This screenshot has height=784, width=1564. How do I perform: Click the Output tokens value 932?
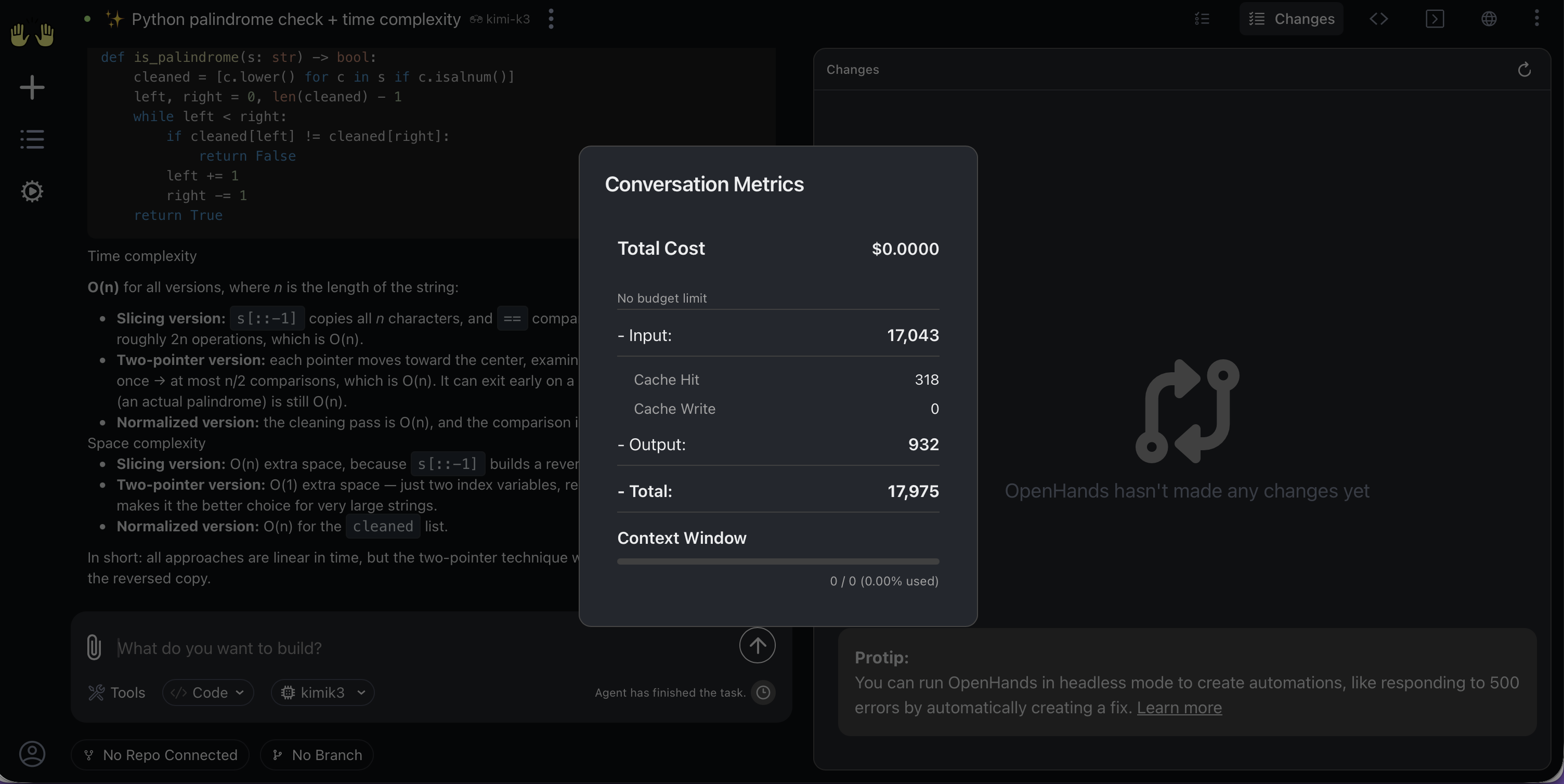(x=923, y=445)
